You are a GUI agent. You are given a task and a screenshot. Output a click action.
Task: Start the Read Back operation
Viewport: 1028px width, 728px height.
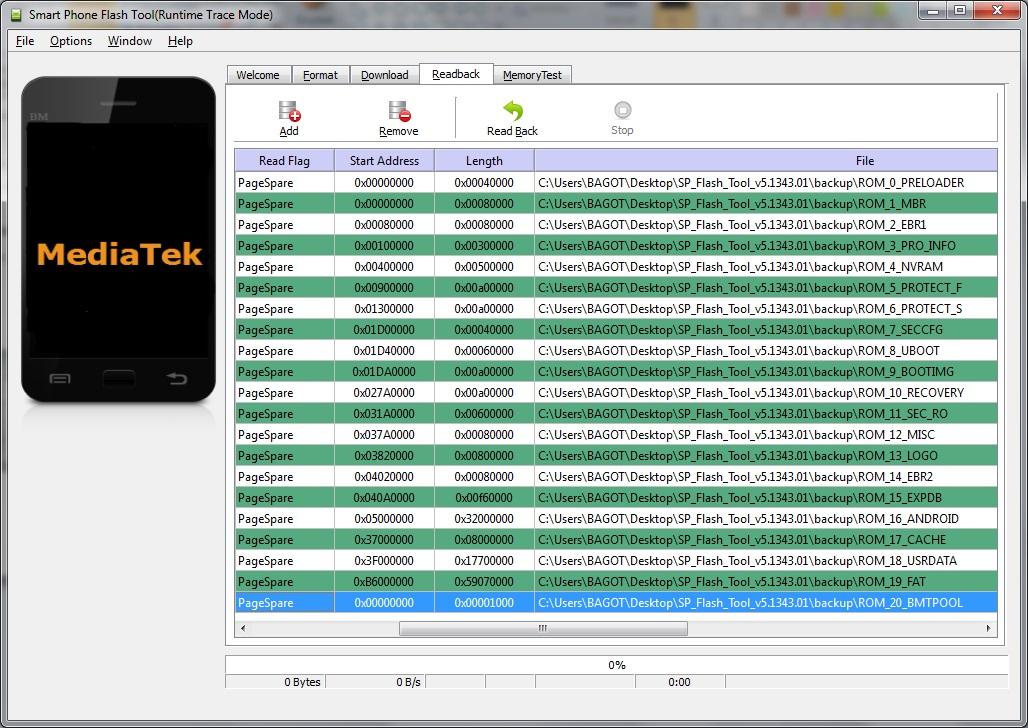tap(512, 118)
